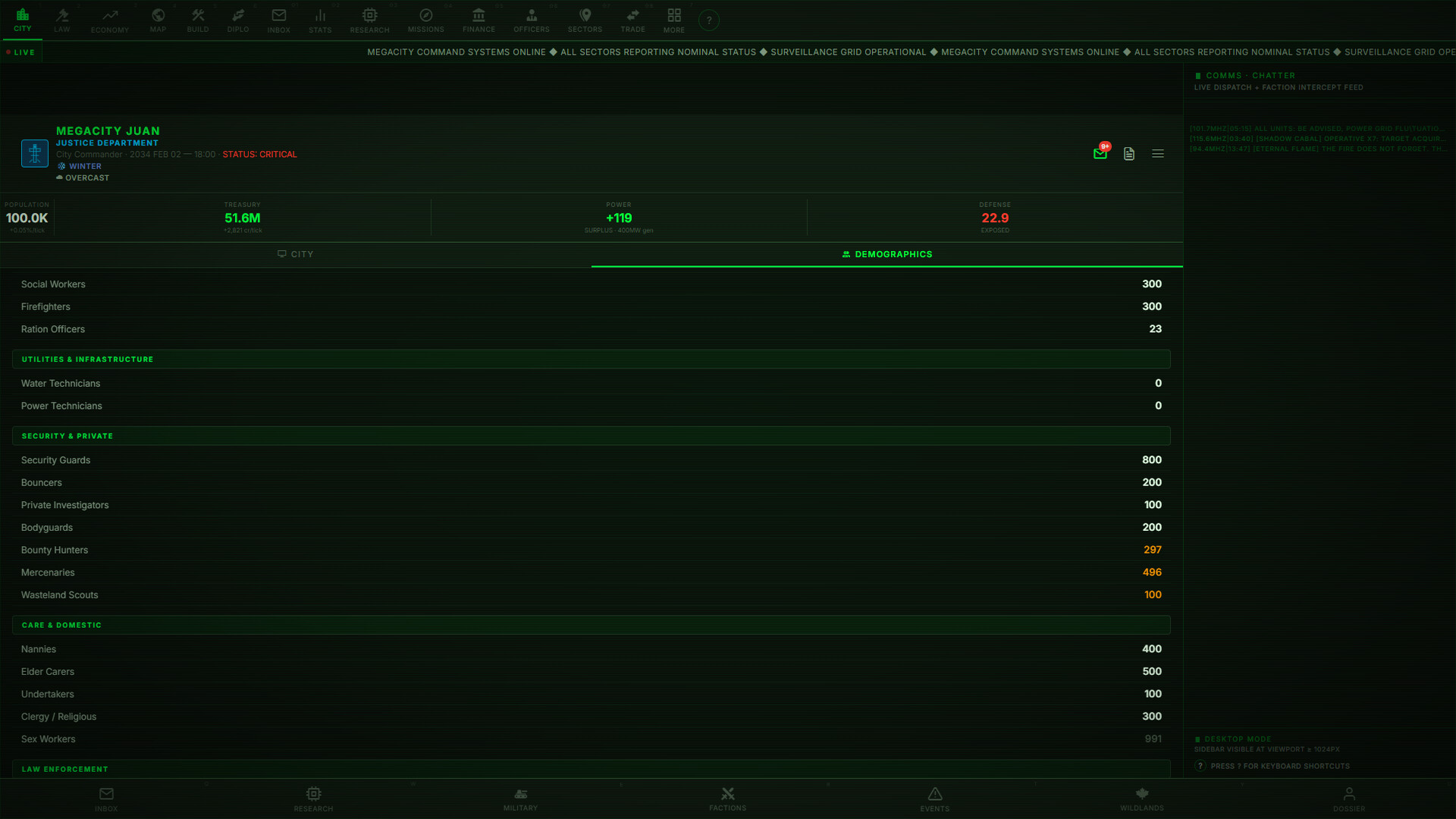This screenshot has width=1456, height=819.
Task: Open the Missions page
Action: click(x=426, y=20)
